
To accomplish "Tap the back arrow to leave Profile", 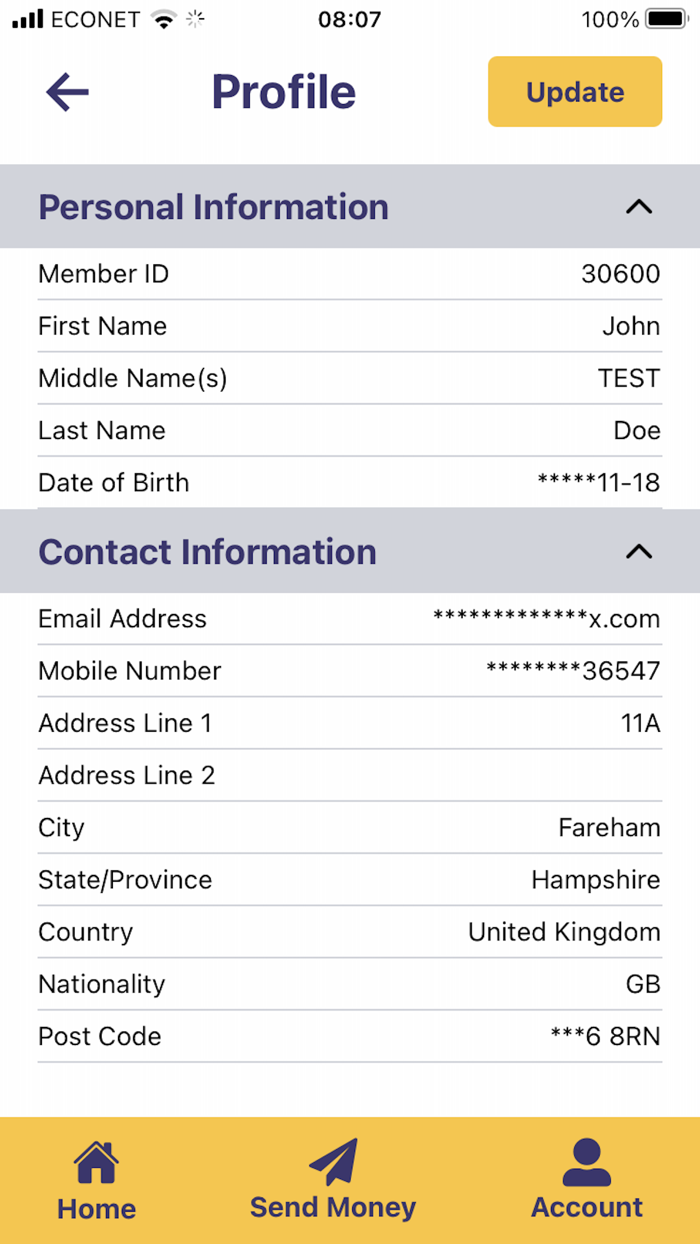I will (66, 91).
